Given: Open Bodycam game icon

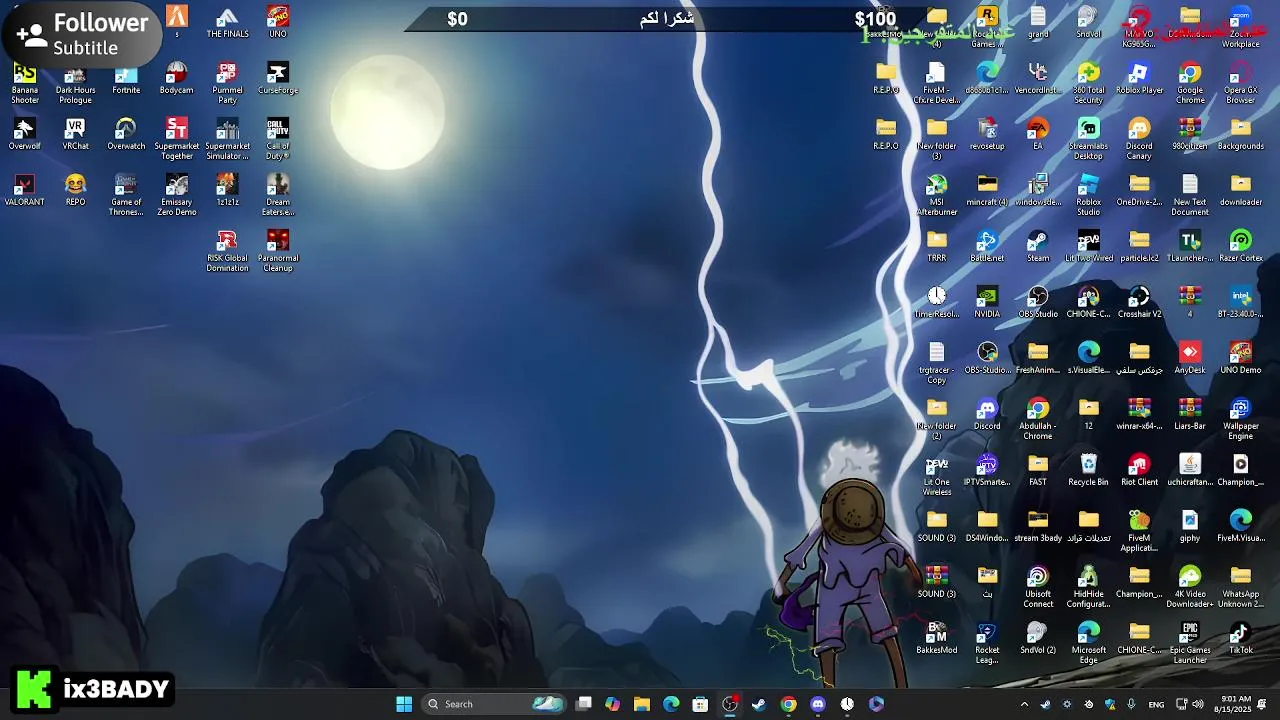Looking at the screenshot, I should pyautogui.click(x=177, y=78).
